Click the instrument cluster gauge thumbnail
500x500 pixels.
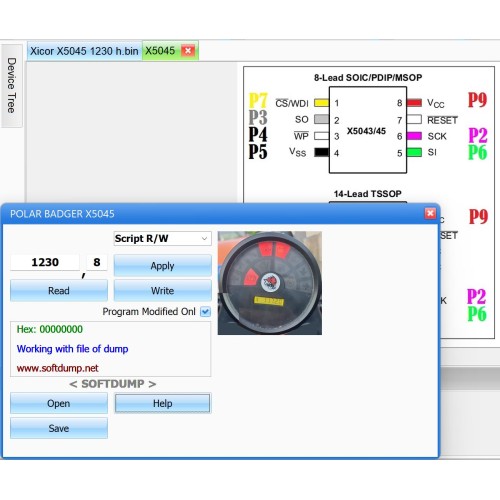tap(270, 283)
